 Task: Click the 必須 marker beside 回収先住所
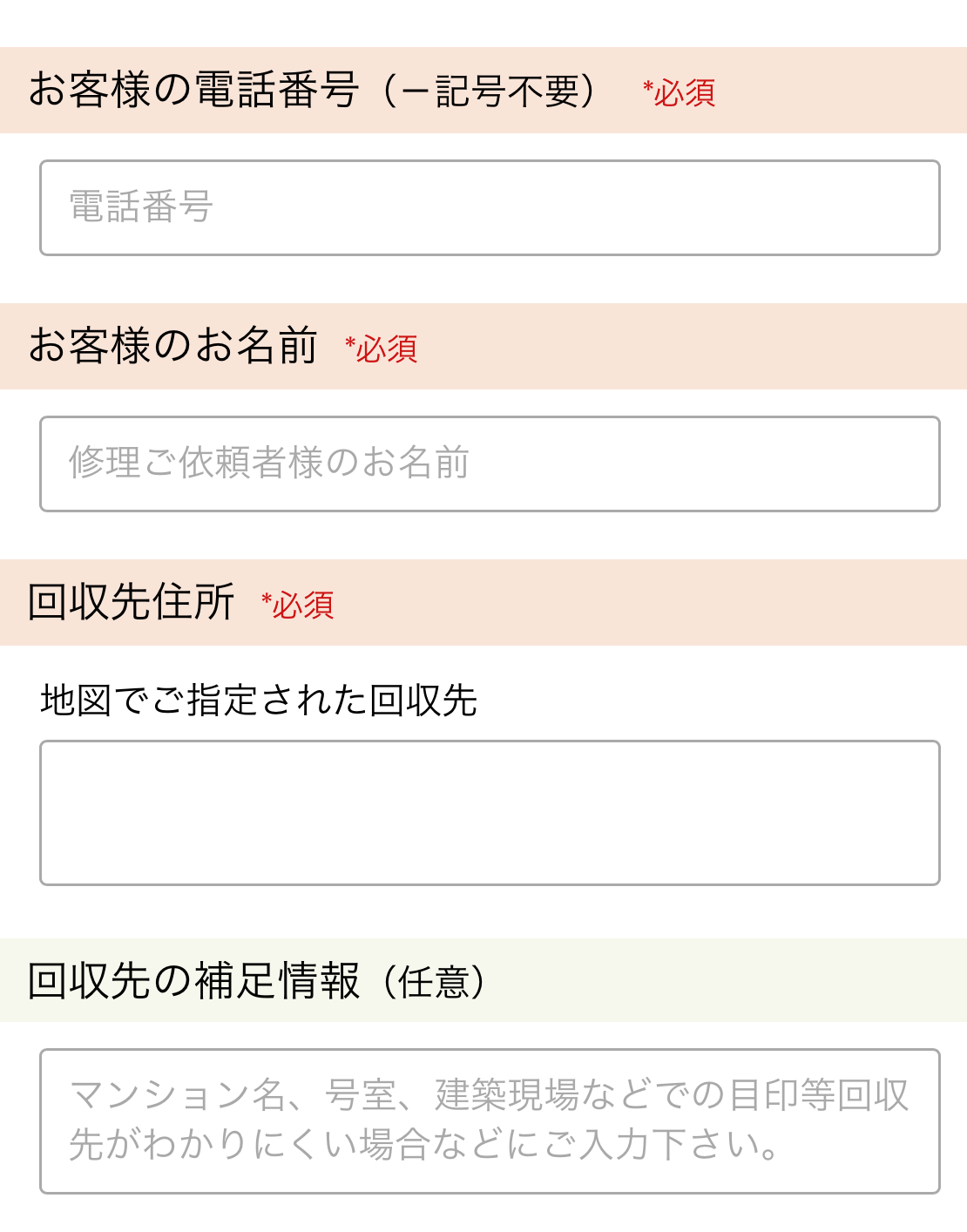[298, 605]
